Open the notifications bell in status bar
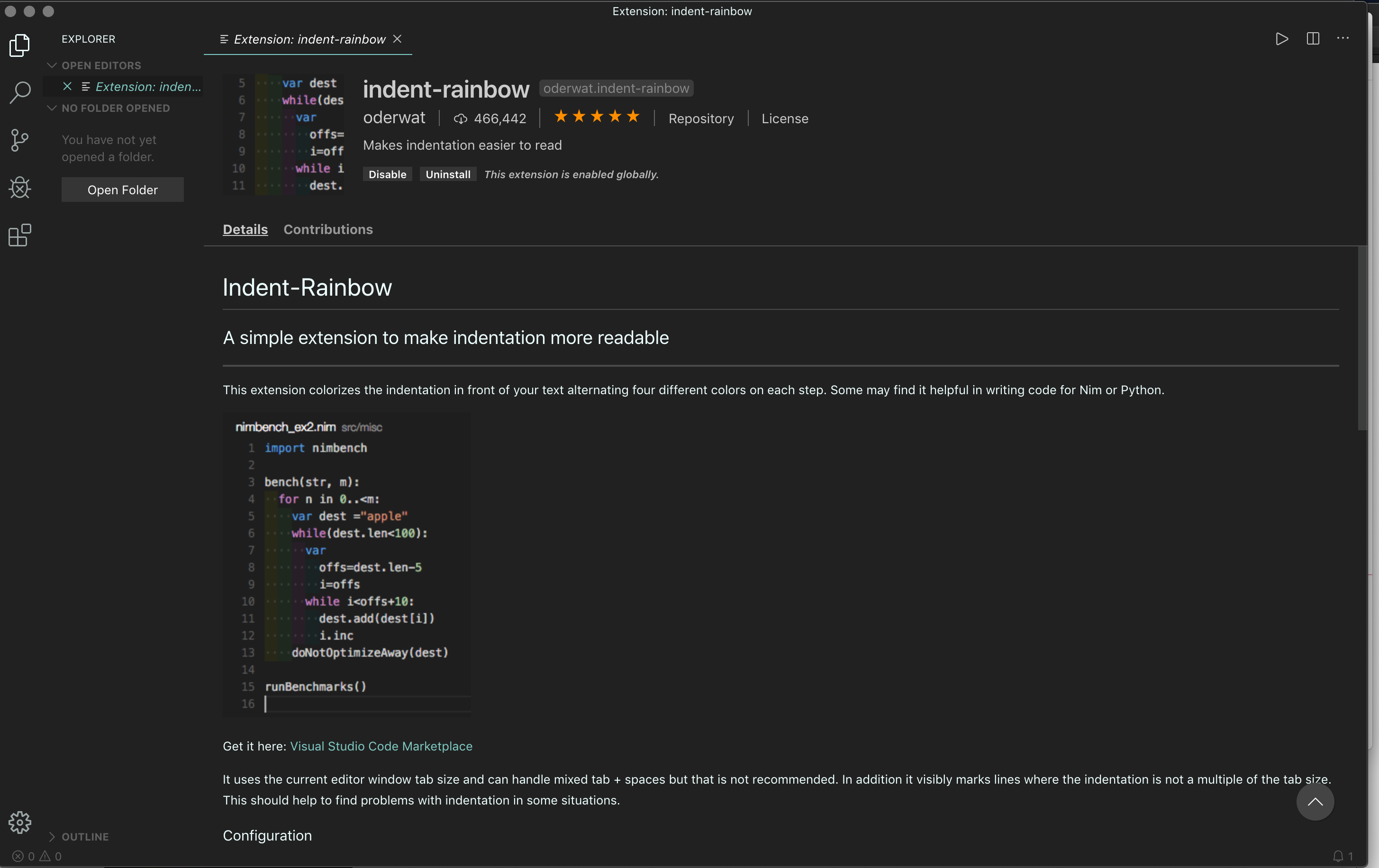The width and height of the screenshot is (1379, 868). (1338, 856)
